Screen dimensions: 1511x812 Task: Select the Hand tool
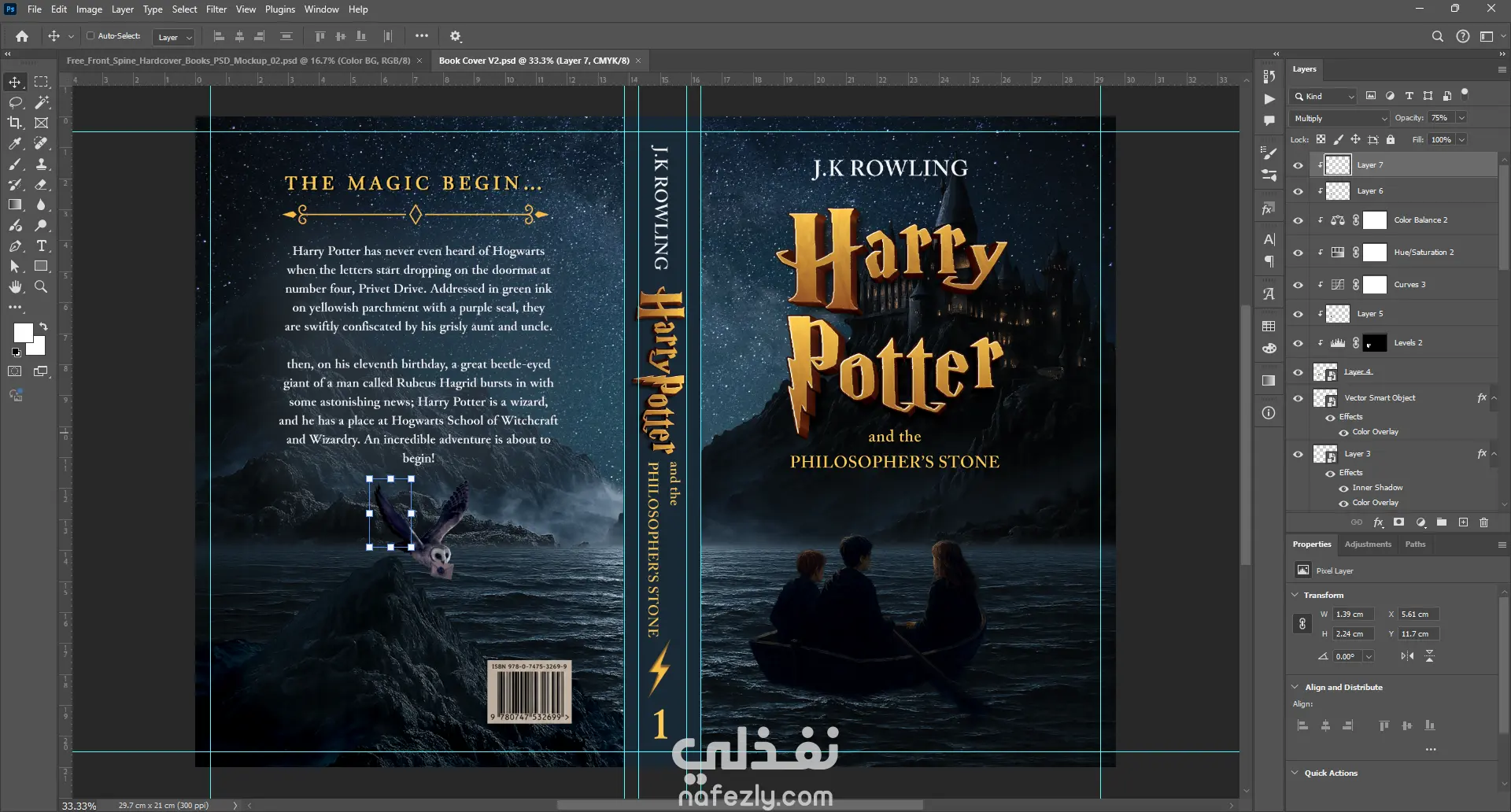coord(15,286)
